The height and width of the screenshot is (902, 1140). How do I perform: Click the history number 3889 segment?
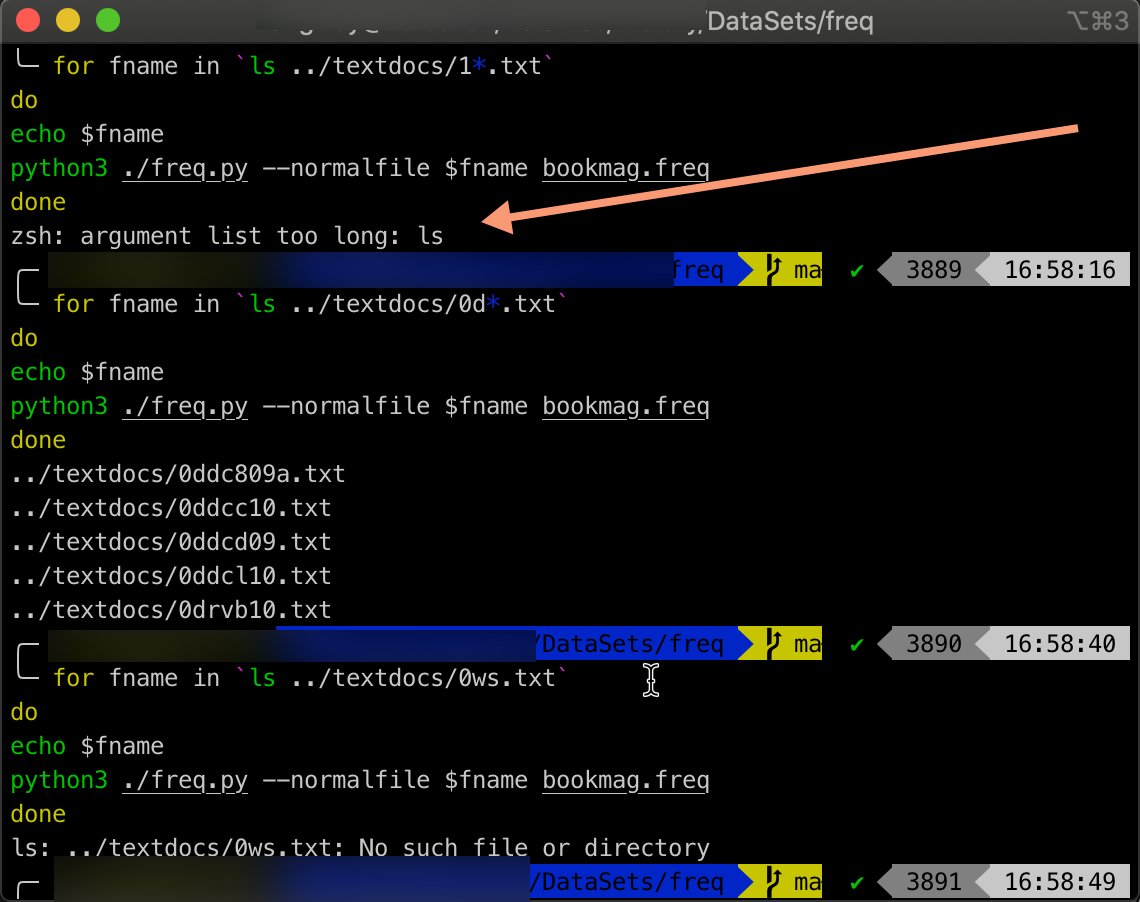932,270
